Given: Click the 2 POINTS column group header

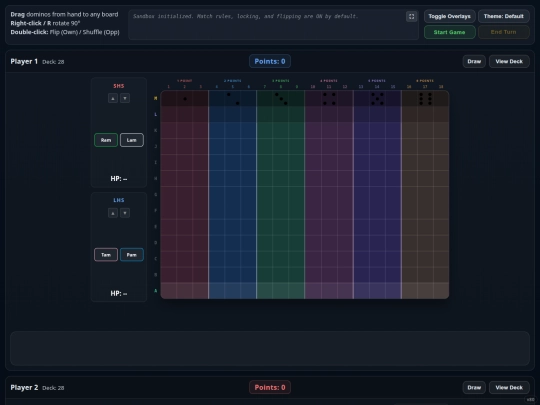Looking at the screenshot, I should pos(233,81).
